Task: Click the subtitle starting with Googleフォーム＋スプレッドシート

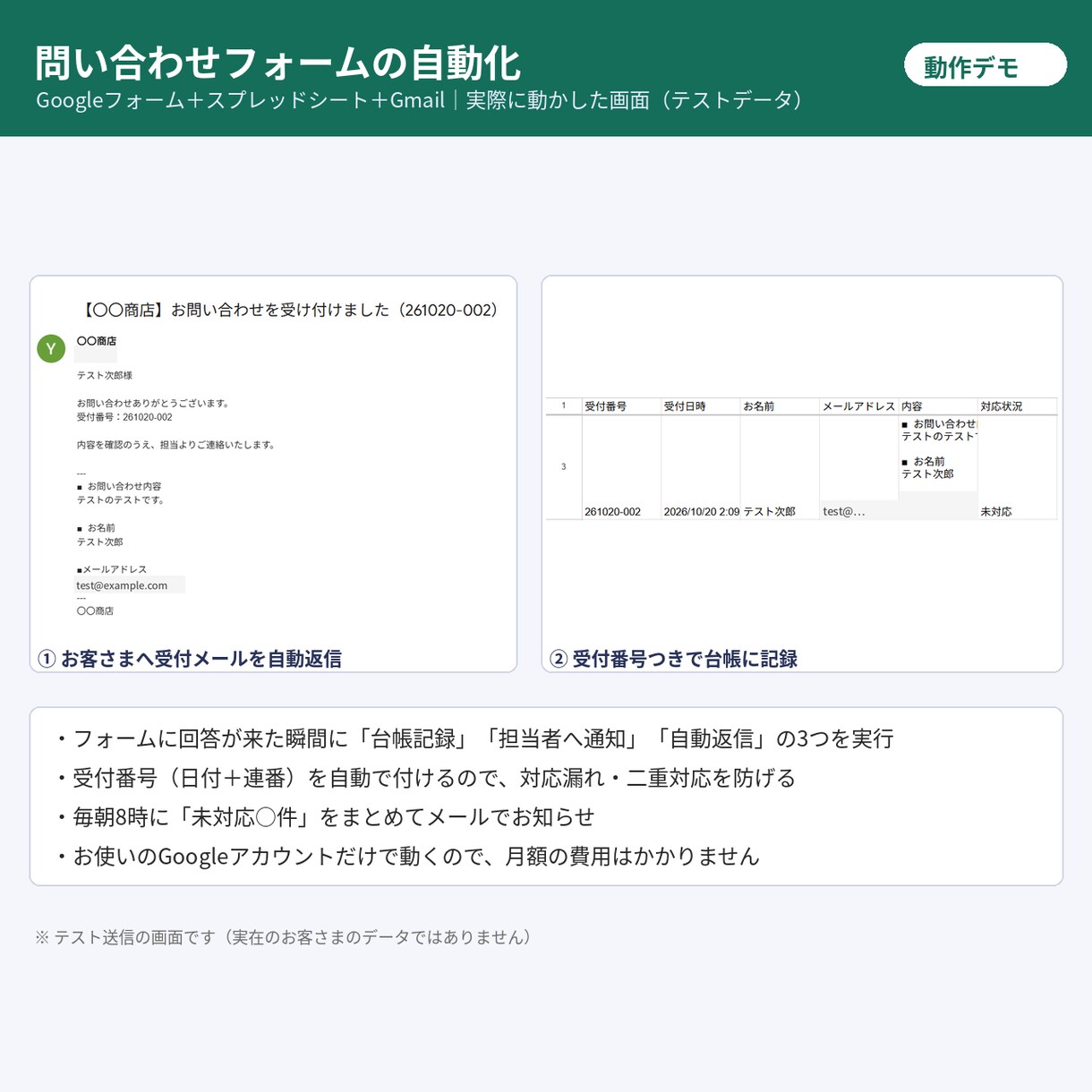Action: (x=419, y=100)
